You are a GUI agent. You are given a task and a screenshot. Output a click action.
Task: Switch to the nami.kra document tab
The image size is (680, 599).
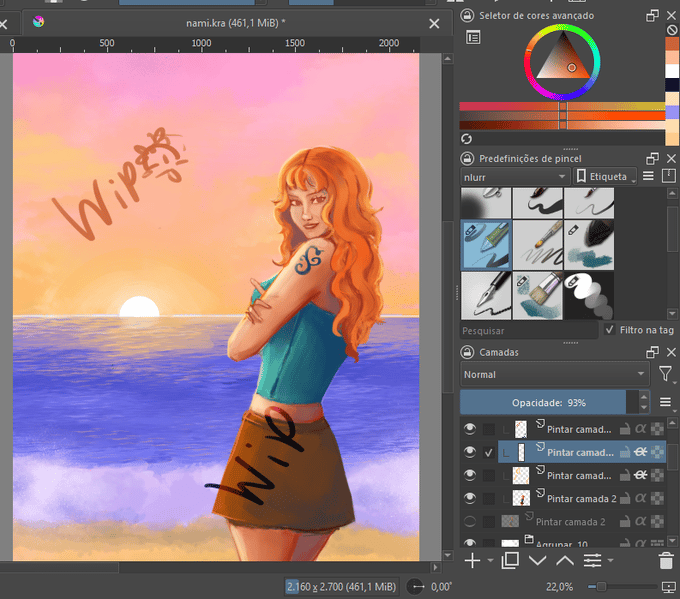(236, 23)
